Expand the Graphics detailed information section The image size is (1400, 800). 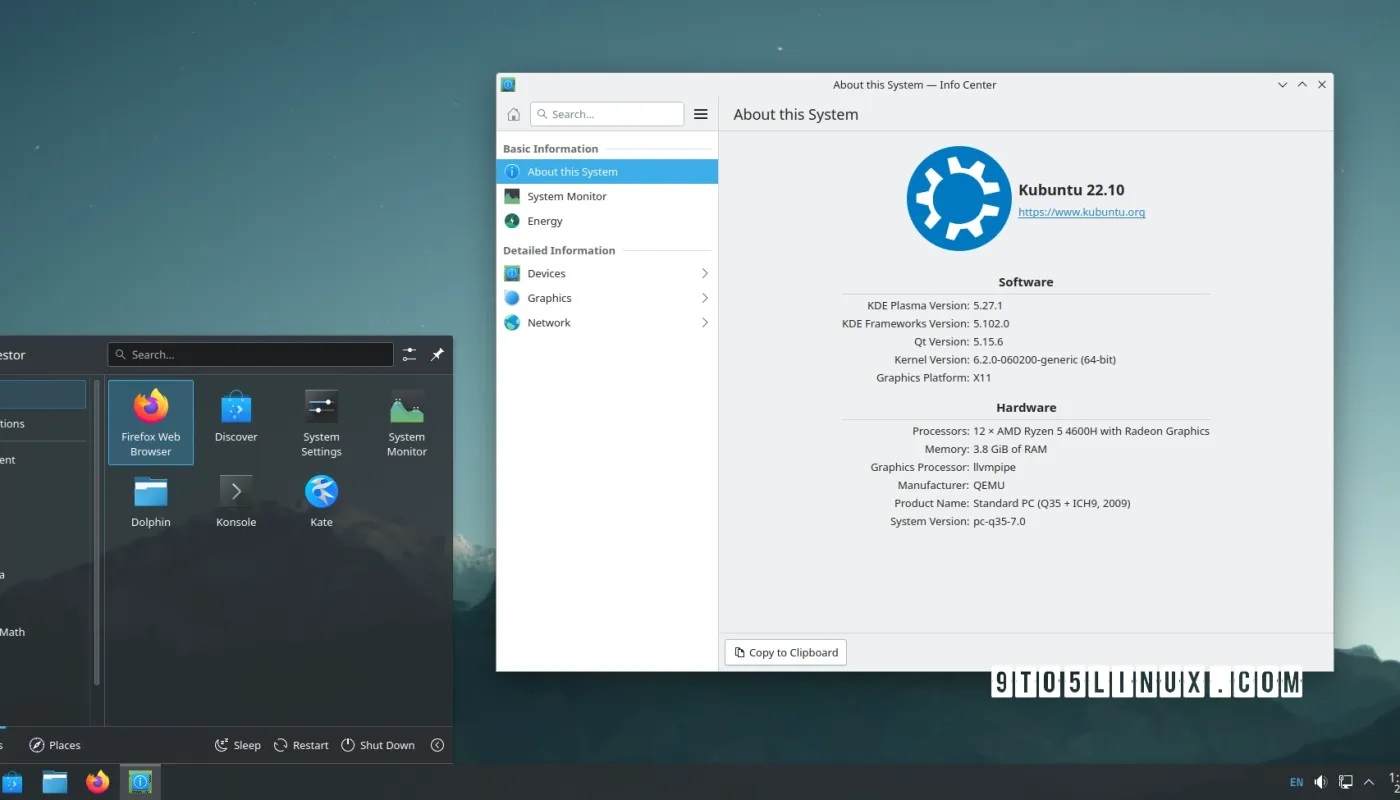pos(705,298)
